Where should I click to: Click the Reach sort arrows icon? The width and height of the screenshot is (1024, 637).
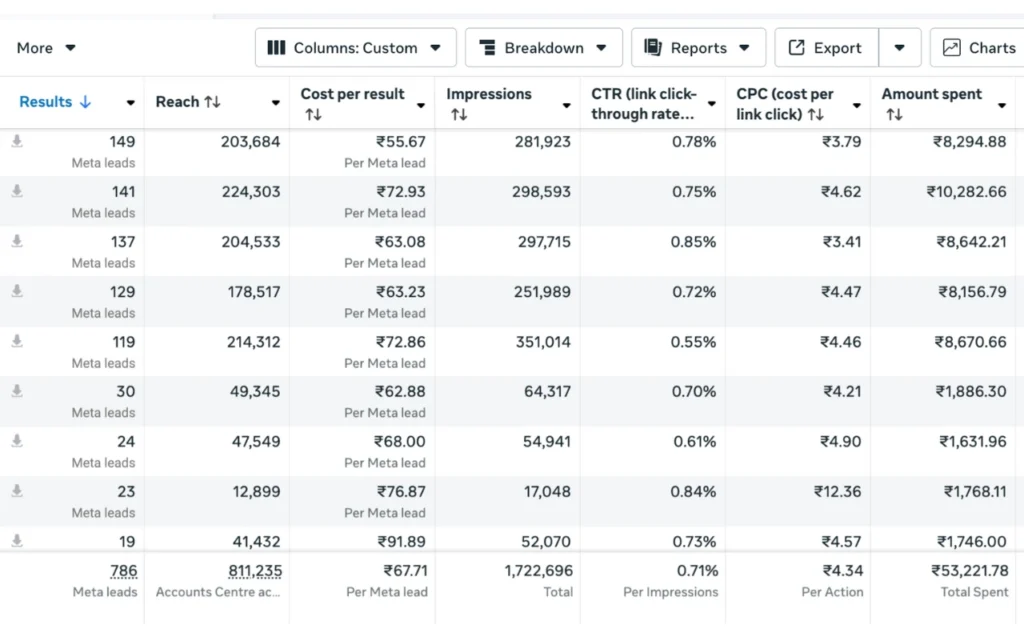pyautogui.click(x=212, y=102)
